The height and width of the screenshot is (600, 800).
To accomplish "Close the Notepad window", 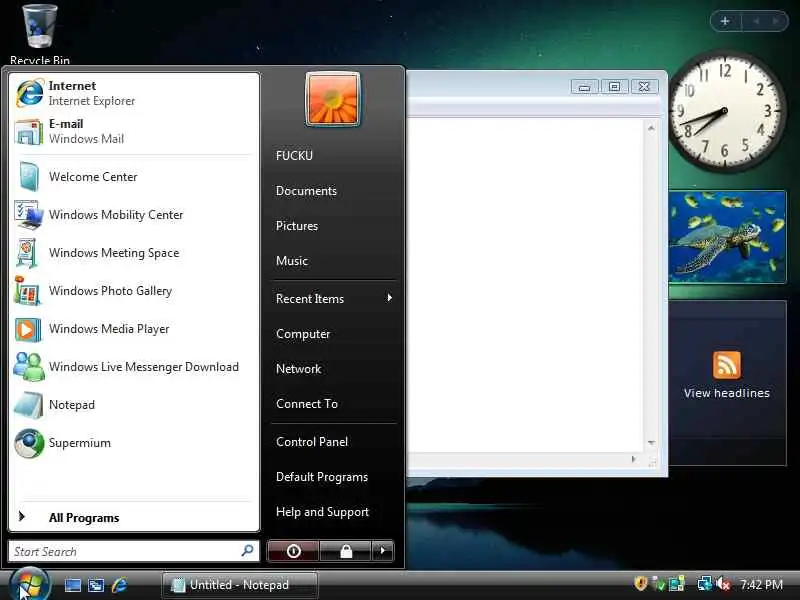I will point(644,87).
